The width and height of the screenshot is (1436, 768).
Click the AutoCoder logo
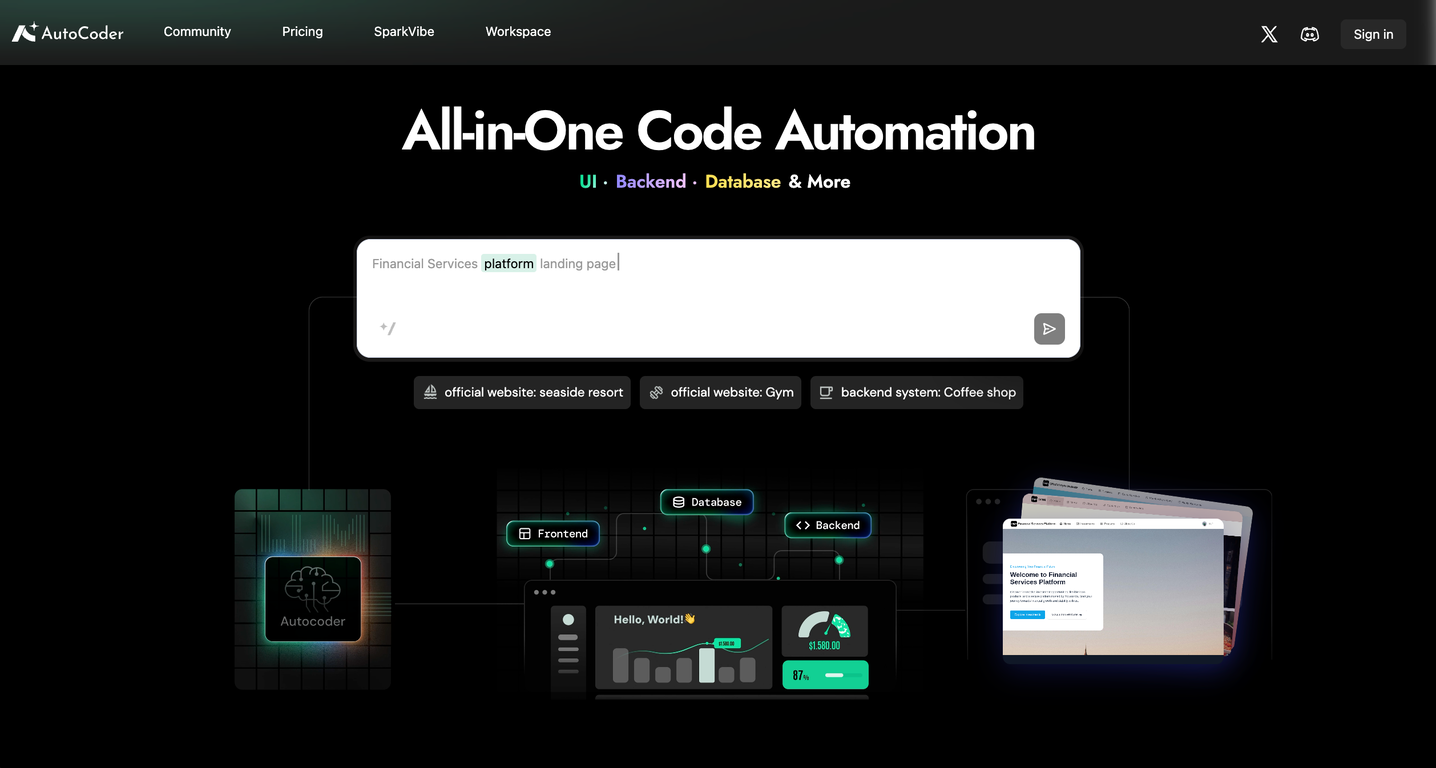[x=68, y=33]
